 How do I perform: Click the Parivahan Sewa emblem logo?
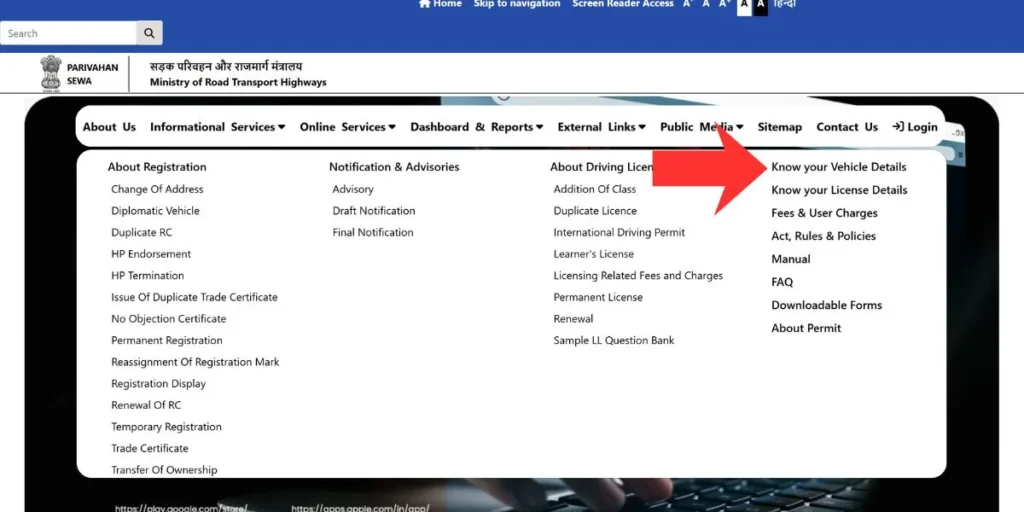[51, 74]
